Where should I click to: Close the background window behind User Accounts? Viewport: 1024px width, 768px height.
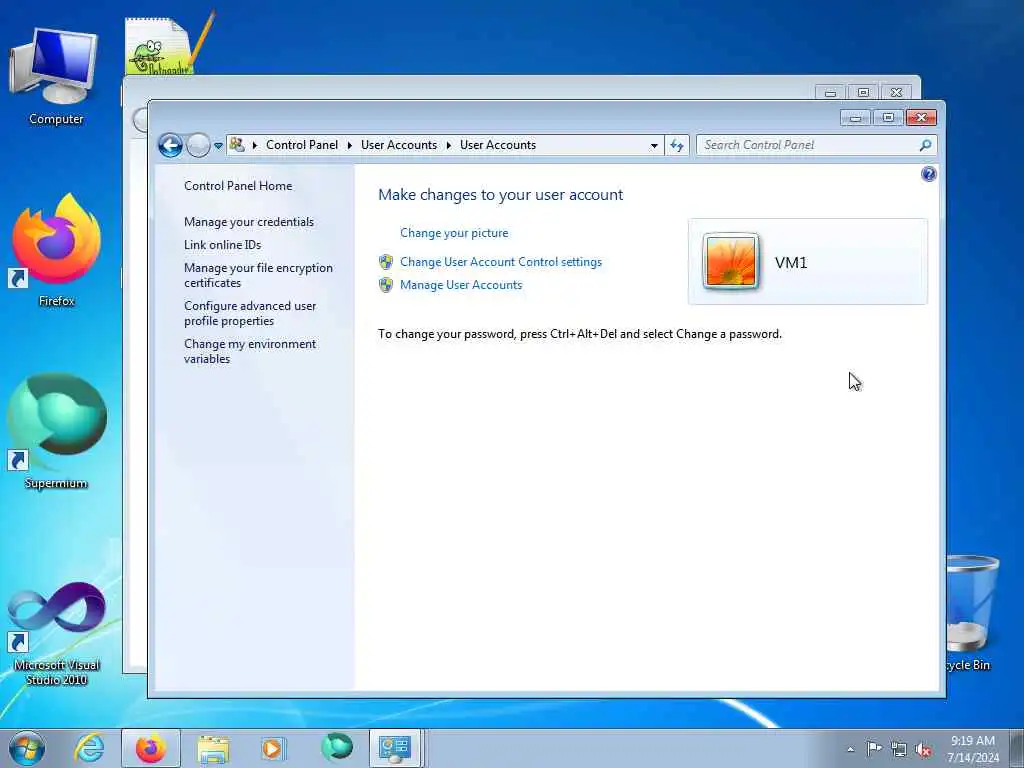pyautogui.click(x=897, y=93)
